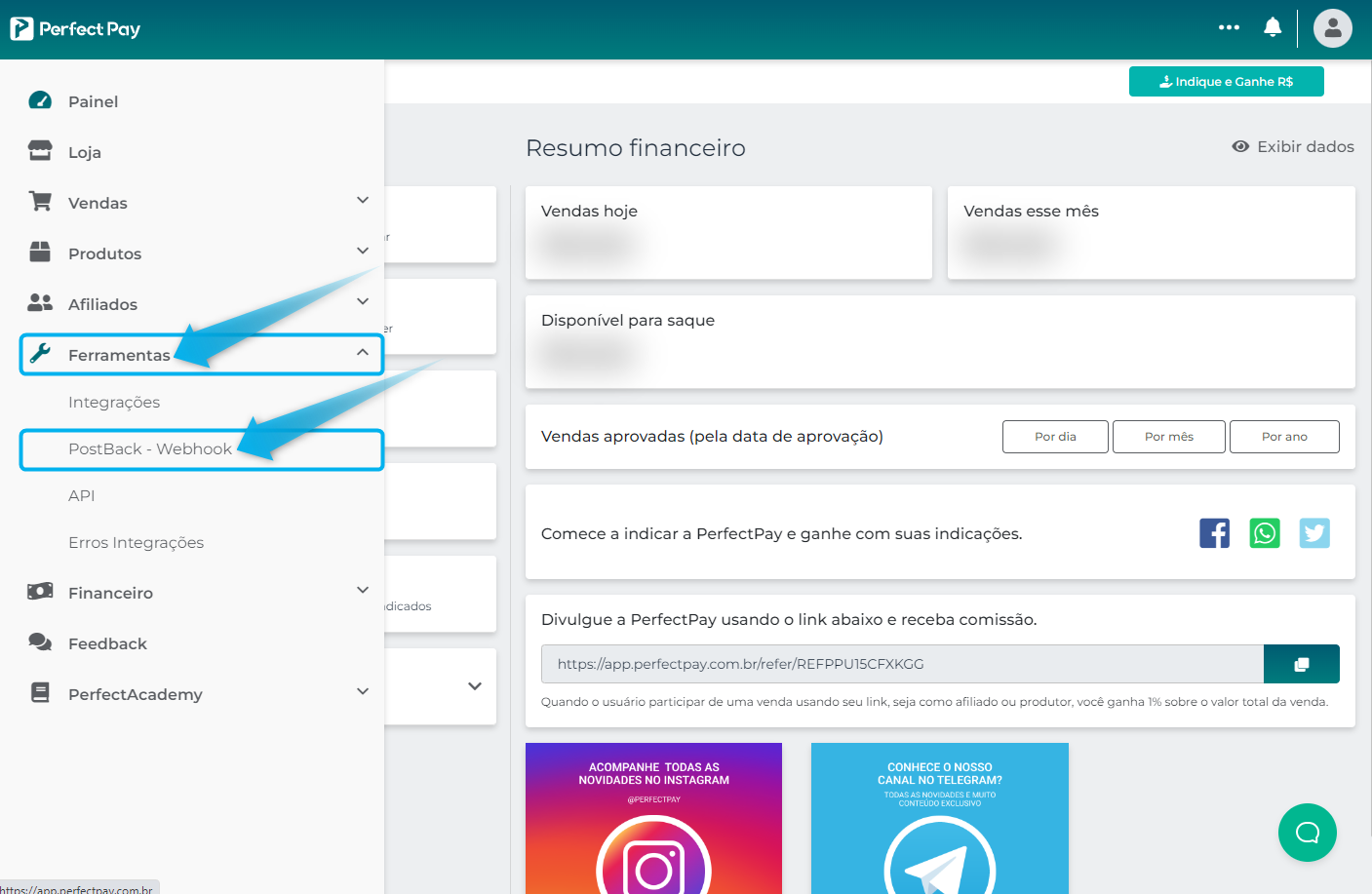Show approved sales Por dia
Viewport: 1372px width, 894px height.
coord(1055,437)
